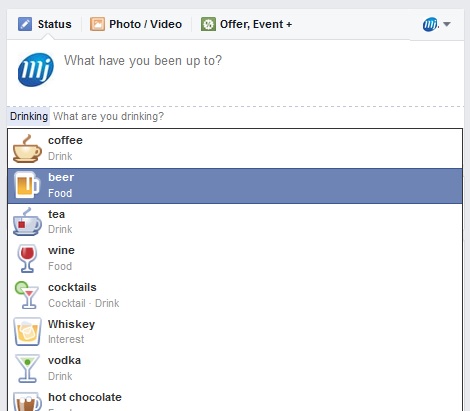470x411 pixels.
Task: Click the beer mug icon
Action: coord(27,185)
